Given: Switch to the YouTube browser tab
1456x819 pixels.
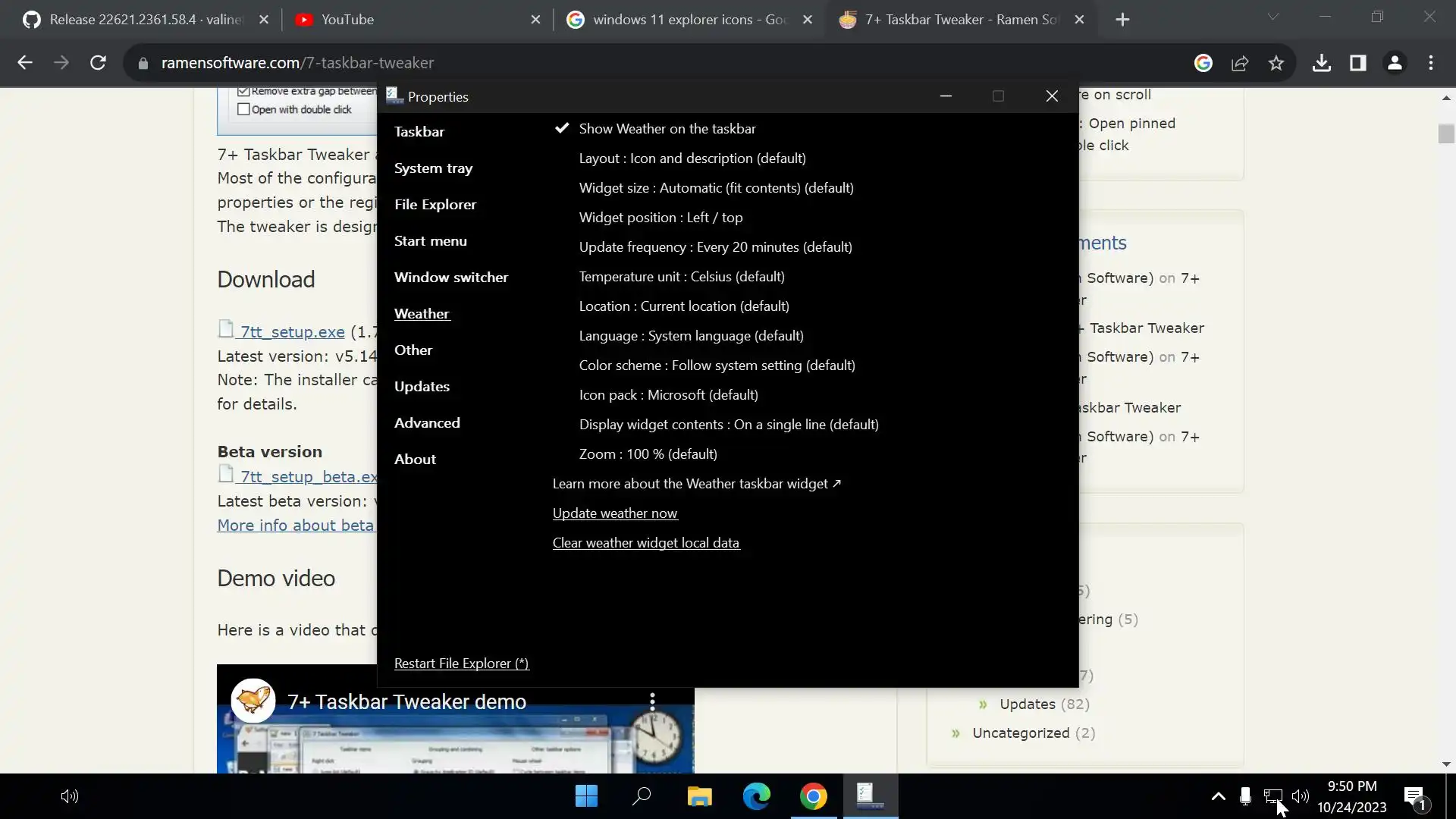Looking at the screenshot, I should click(347, 20).
